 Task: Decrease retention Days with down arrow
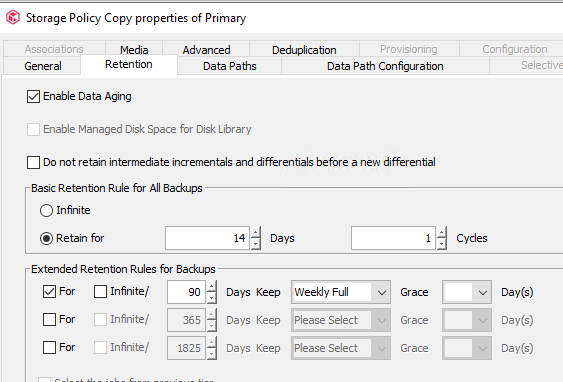255,244
